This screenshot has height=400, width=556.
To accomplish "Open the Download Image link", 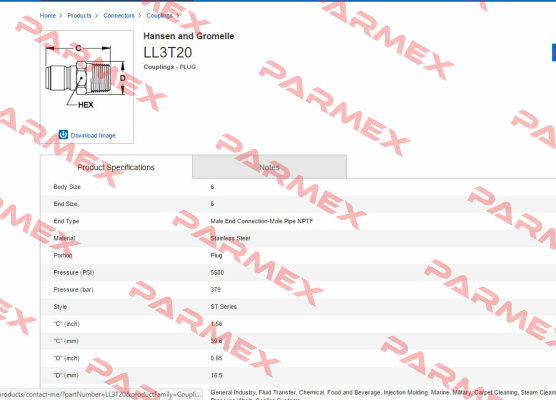I will coord(93,135).
